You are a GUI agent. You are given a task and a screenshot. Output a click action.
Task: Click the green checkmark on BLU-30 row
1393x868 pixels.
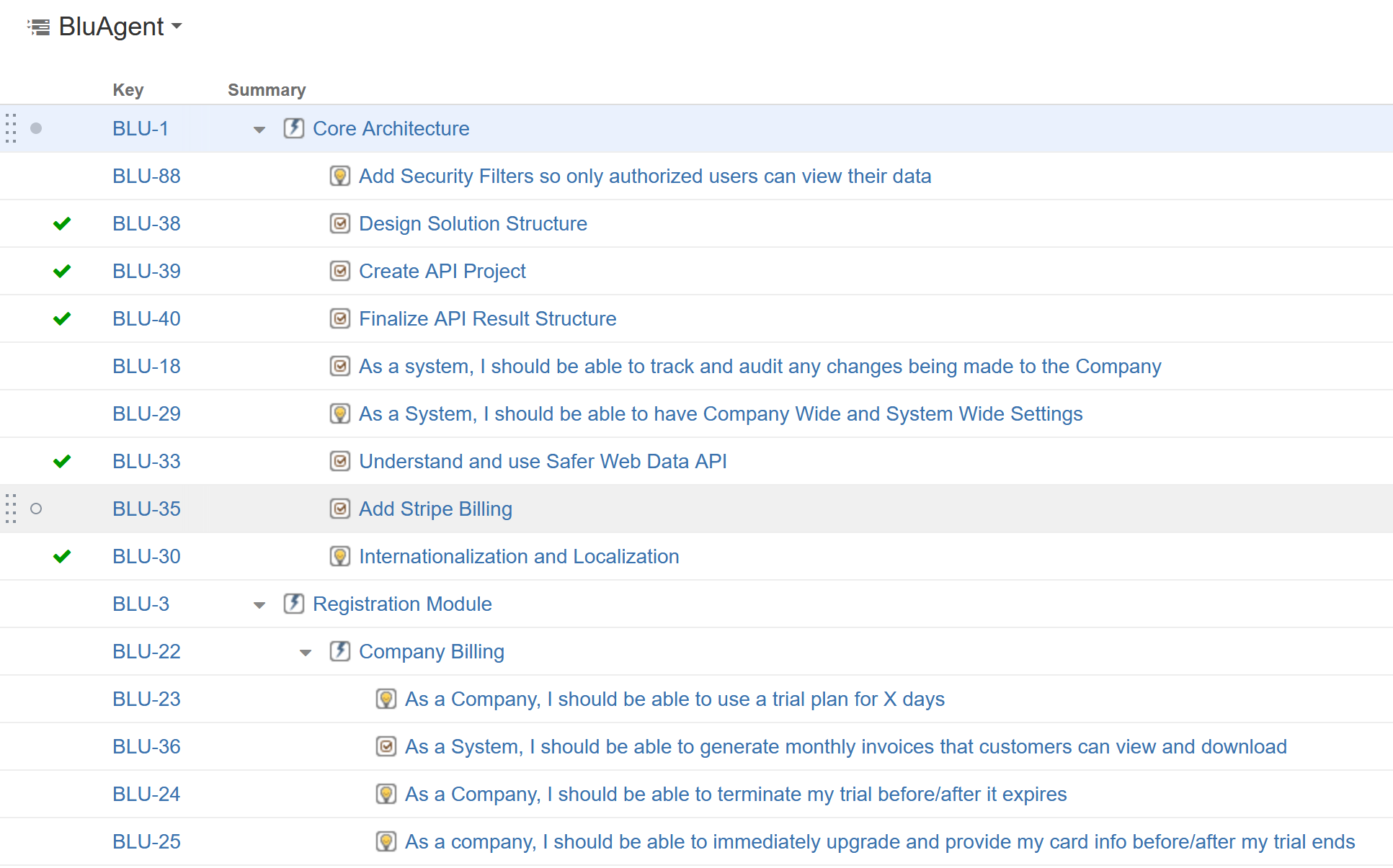[62, 556]
